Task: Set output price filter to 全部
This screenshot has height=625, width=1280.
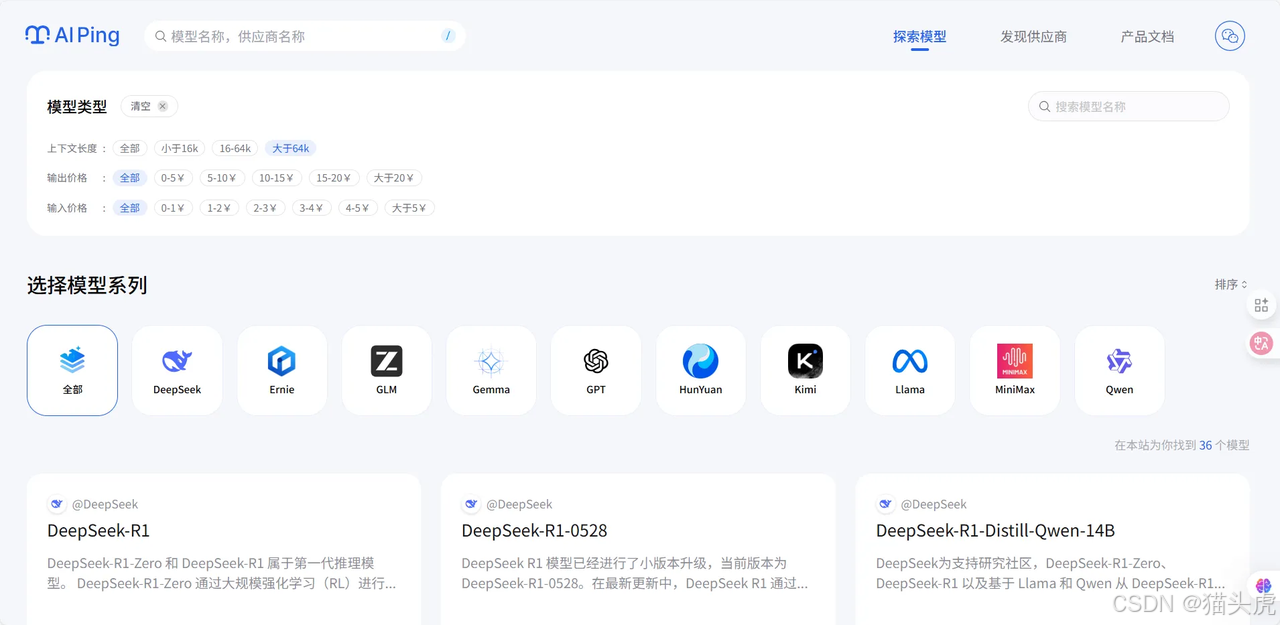Action: pyautogui.click(x=130, y=178)
